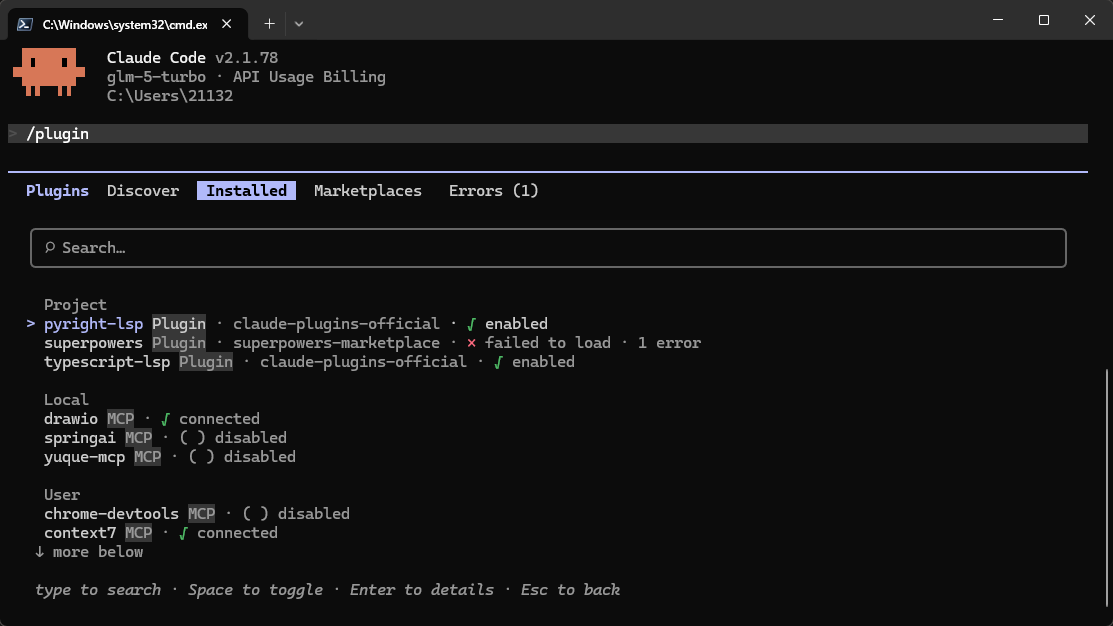This screenshot has width=1113, height=626.
Task: Click the Claude Code v2.1.78 version text
Action: click(x=192, y=57)
